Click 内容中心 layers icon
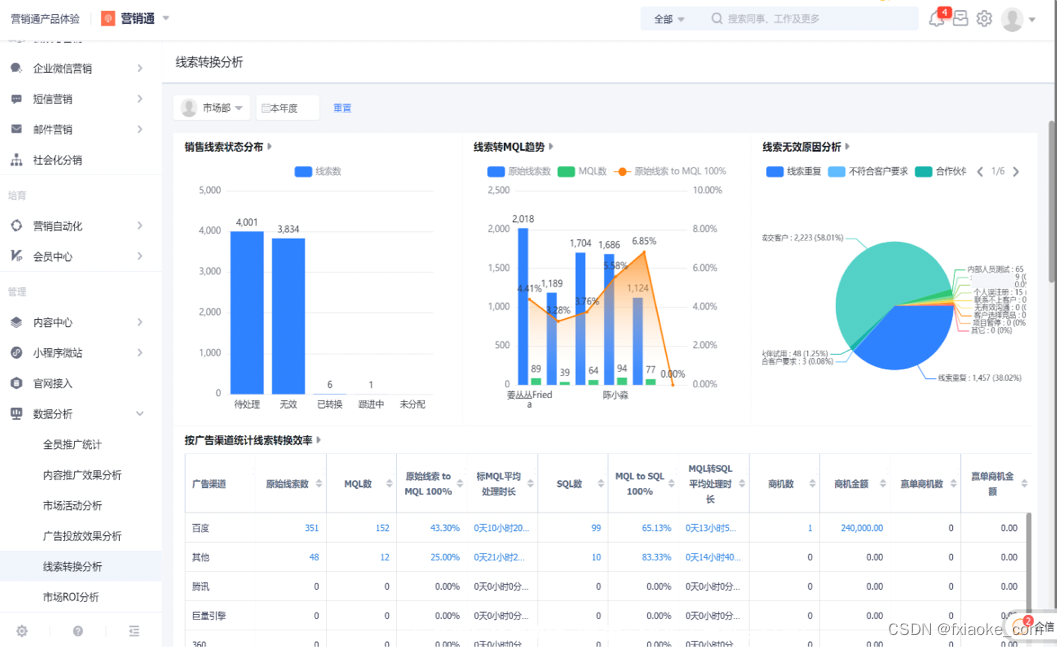 (16, 322)
